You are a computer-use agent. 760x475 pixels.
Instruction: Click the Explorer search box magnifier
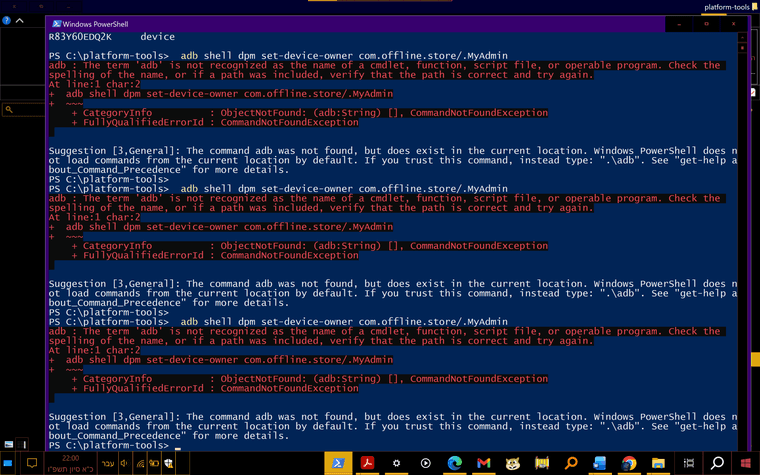[x=9, y=110]
